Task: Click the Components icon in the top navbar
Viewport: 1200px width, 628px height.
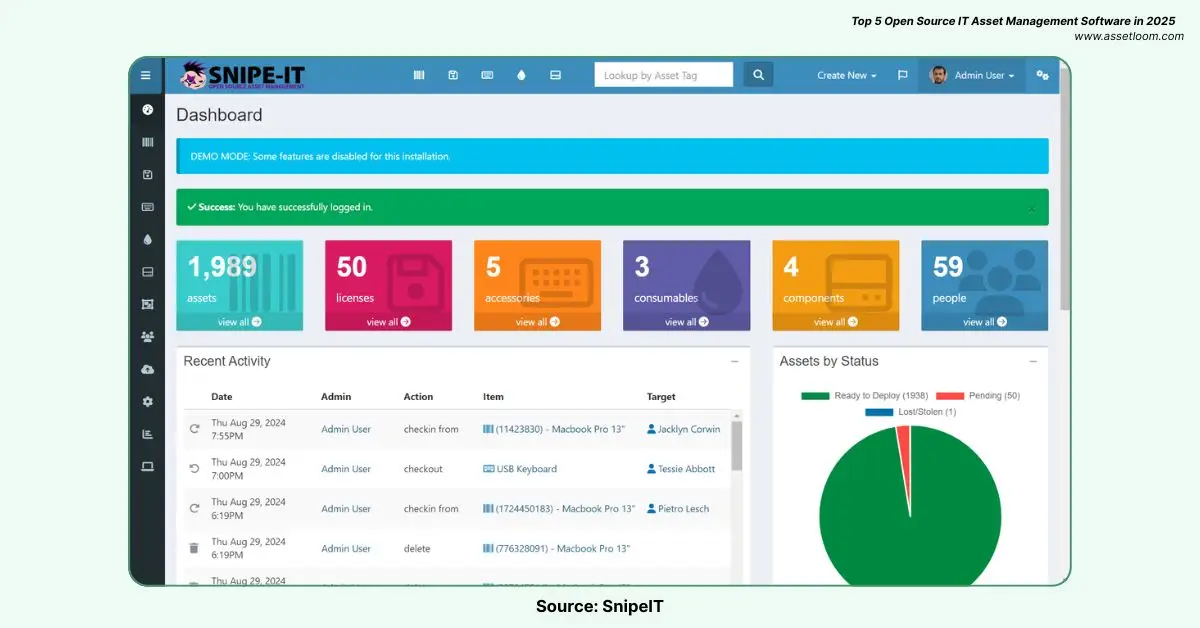Action: (x=555, y=74)
